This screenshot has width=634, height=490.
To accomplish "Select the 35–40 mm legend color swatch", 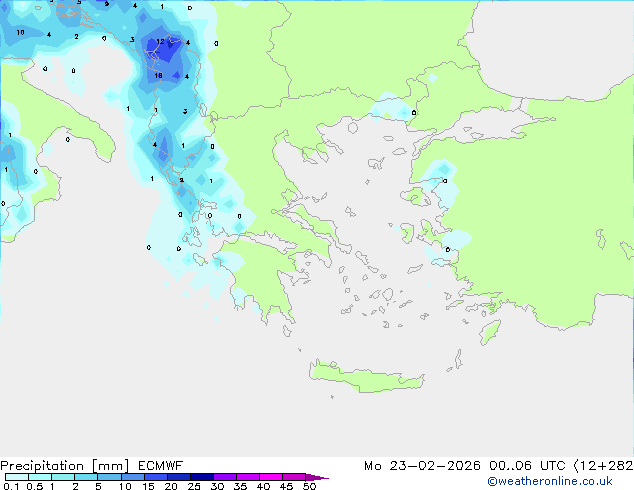I will (x=248, y=477).
